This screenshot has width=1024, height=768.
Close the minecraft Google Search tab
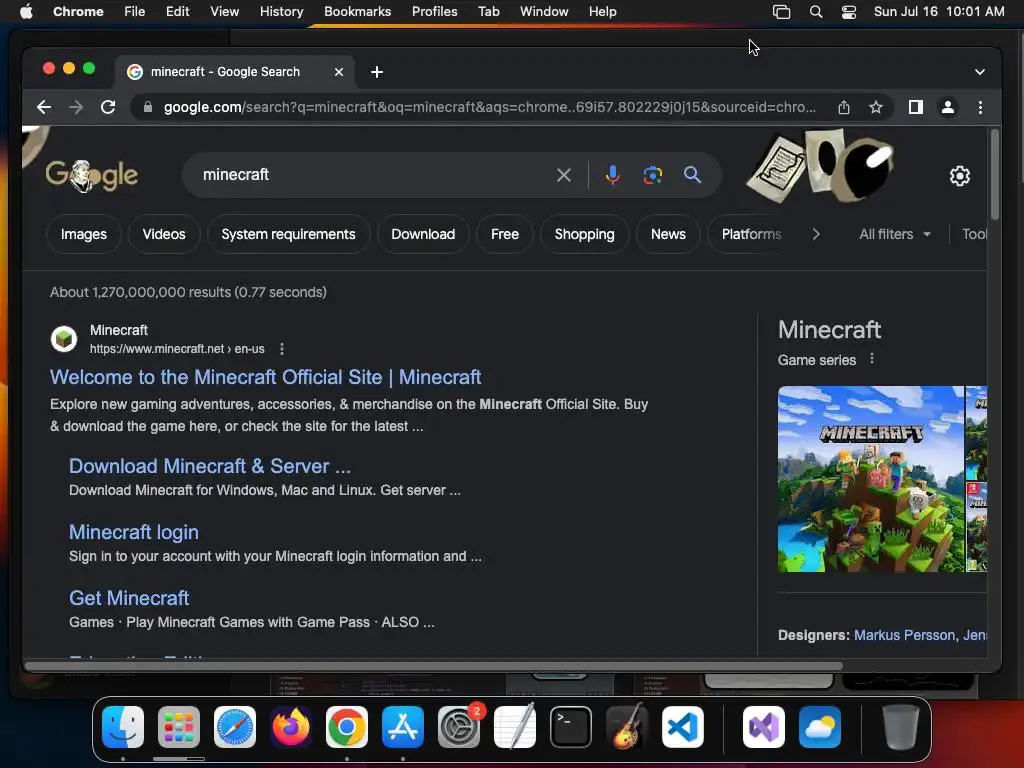[339, 72]
